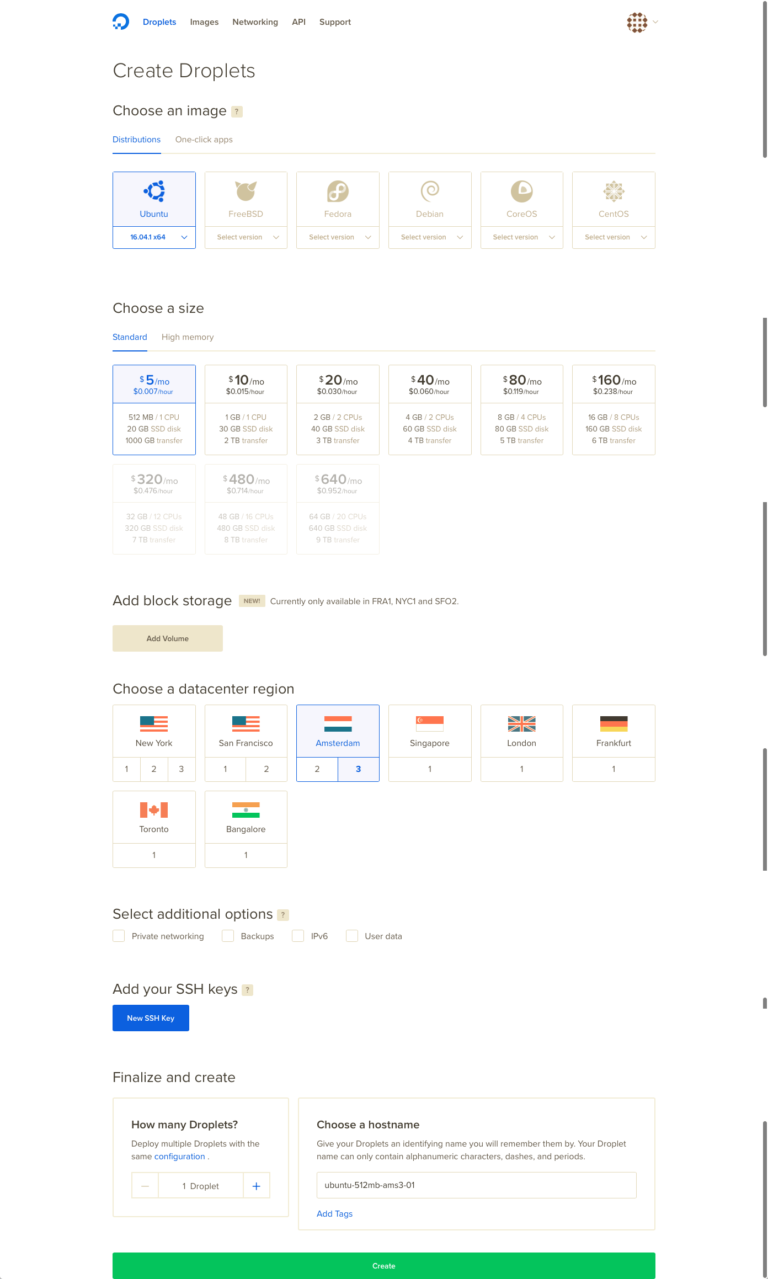Image resolution: width=768 pixels, height=1279 pixels.
Task: Tick the Backups option checkbox
Action: [x=228, y=936]
